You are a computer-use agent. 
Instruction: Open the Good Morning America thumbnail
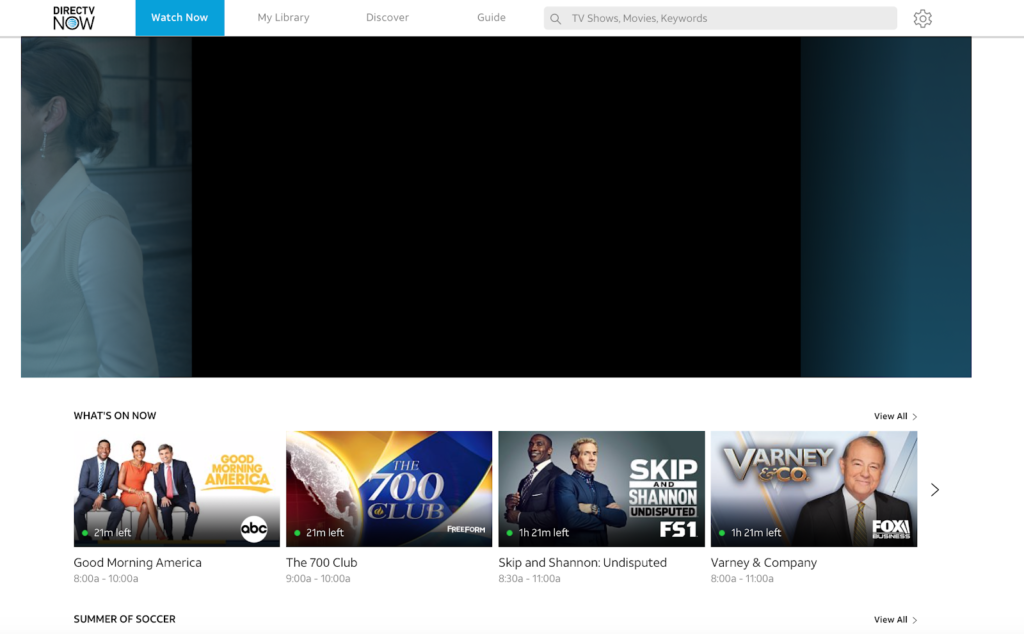coord(176,488)
